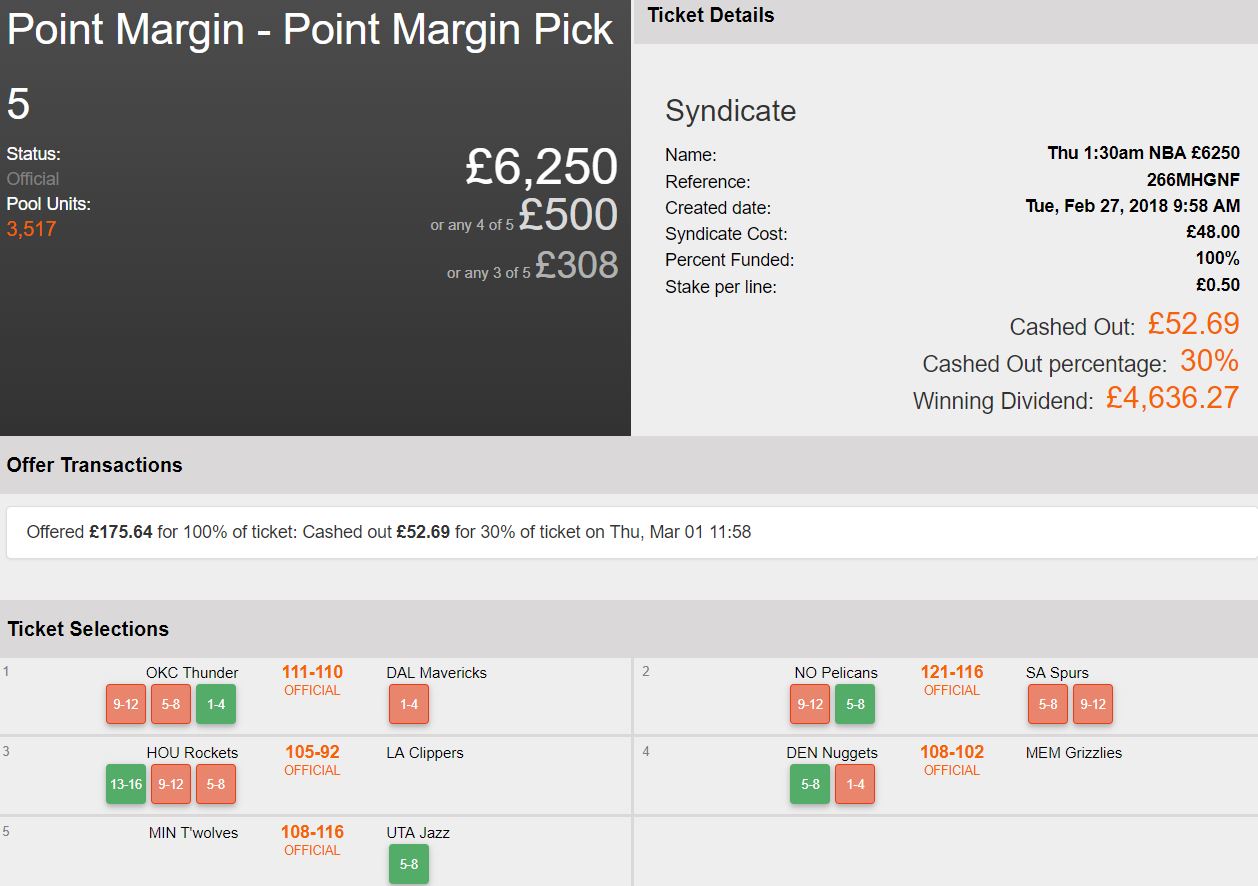Pick the 5-8 badge under OKC Thunder

pos(171,704)
